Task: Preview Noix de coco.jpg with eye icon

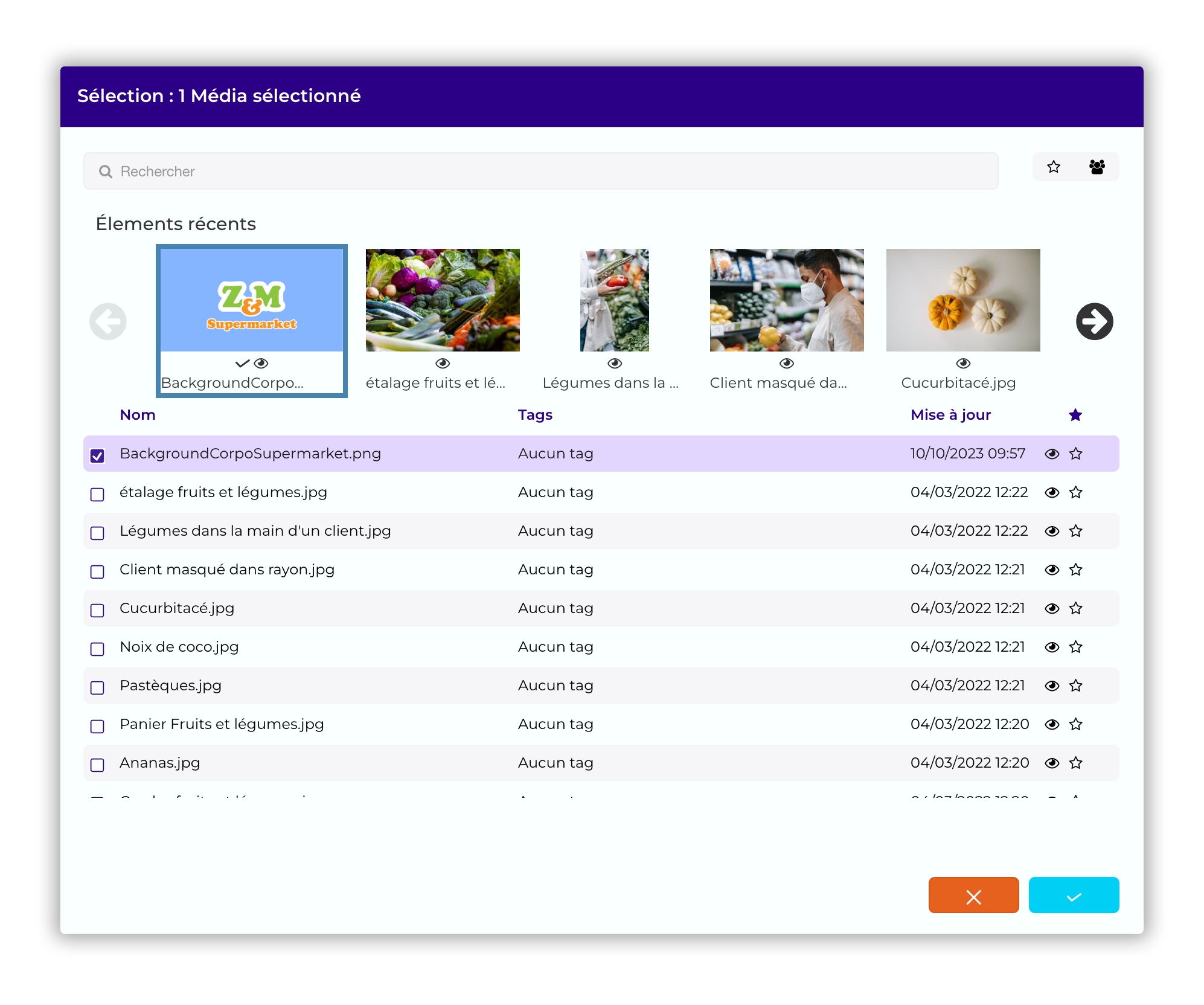Action: click(x=1052, y=647)
